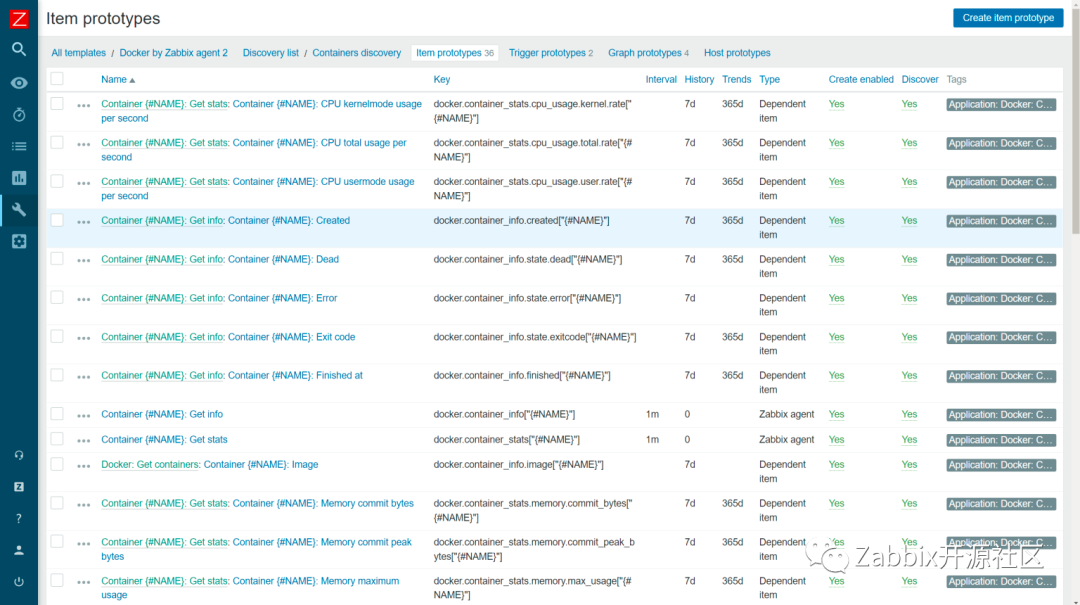Open action menu dots for CPU total usage row
This screenshot has width=1080, height=605.
click(83, 144)
